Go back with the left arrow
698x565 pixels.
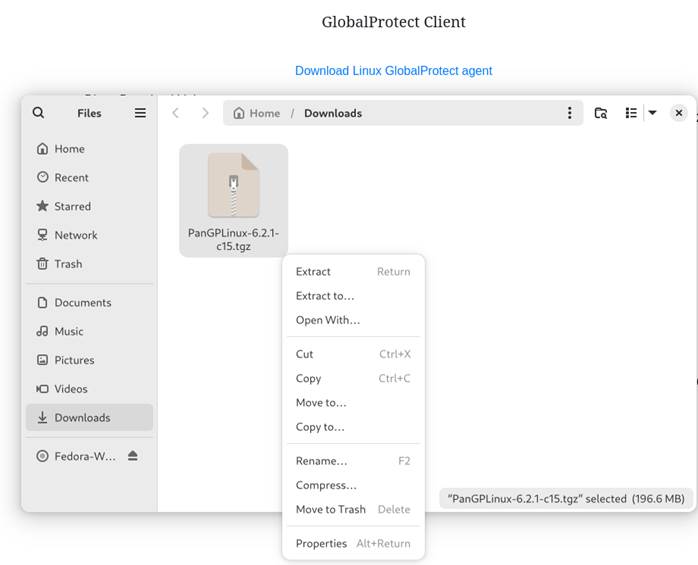tap(176, 113)
